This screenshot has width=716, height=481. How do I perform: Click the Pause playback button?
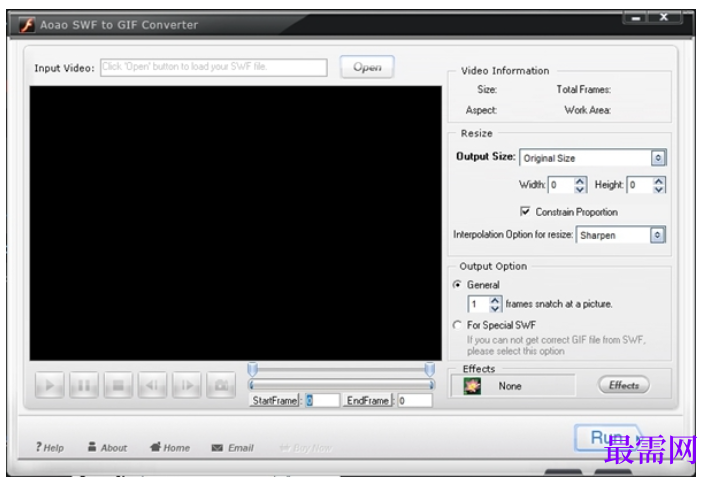click(84, 385)
